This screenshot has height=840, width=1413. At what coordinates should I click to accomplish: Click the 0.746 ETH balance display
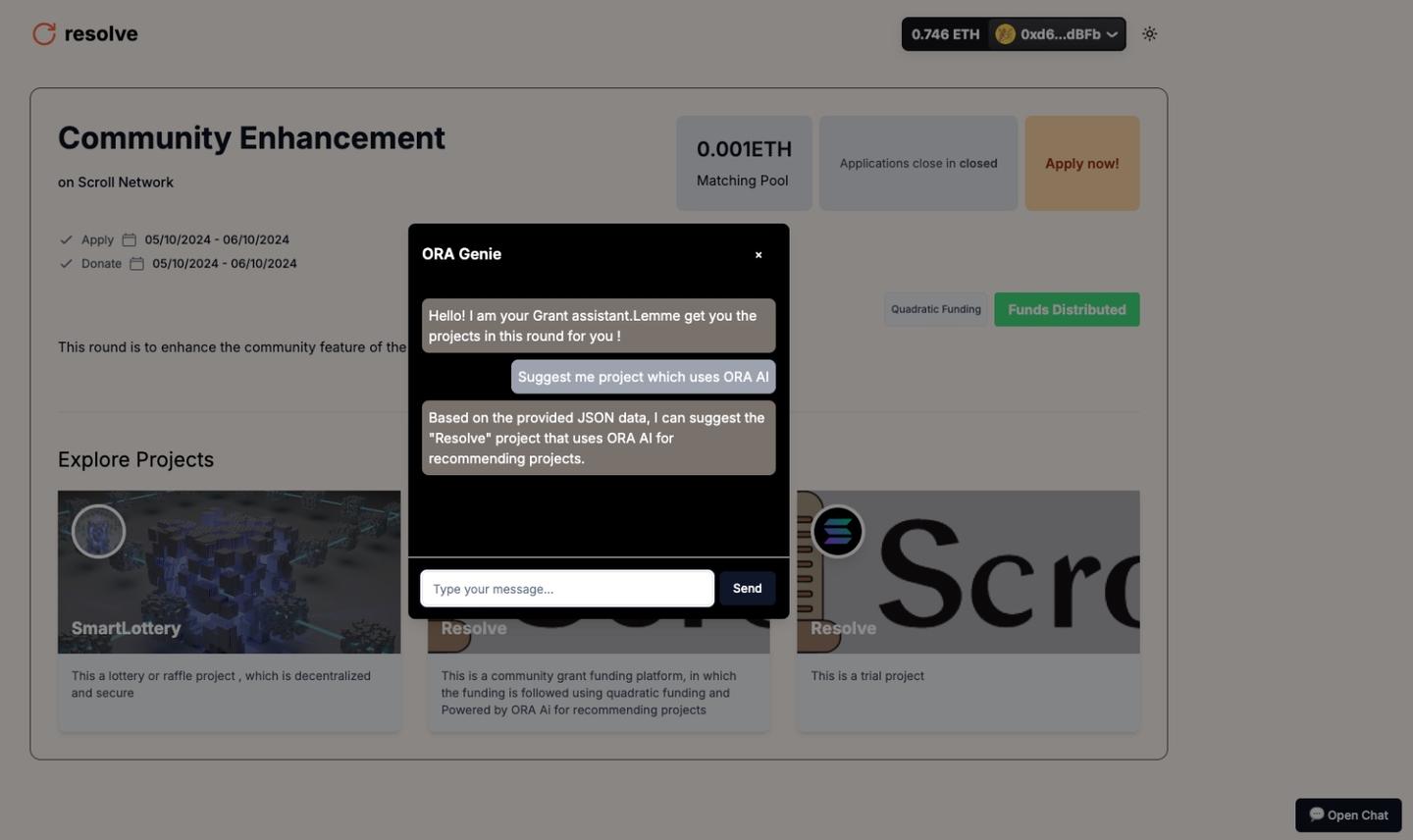tap(945, 34)
